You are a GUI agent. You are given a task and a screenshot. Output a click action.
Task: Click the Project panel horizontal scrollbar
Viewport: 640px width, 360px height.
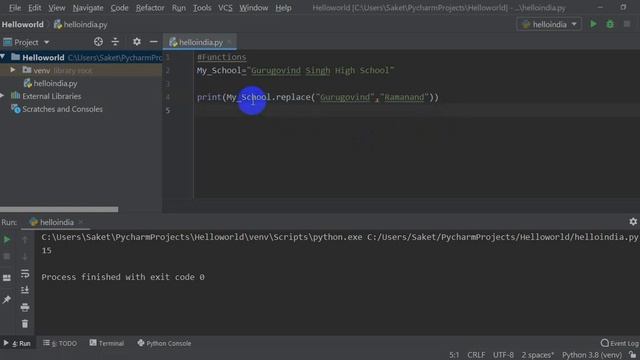[x=59, y=209]
